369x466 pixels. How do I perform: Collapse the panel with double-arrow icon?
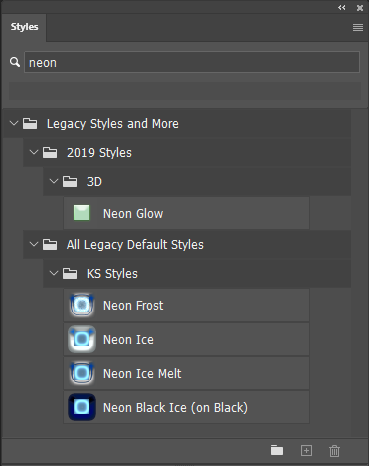click(342, 7)
